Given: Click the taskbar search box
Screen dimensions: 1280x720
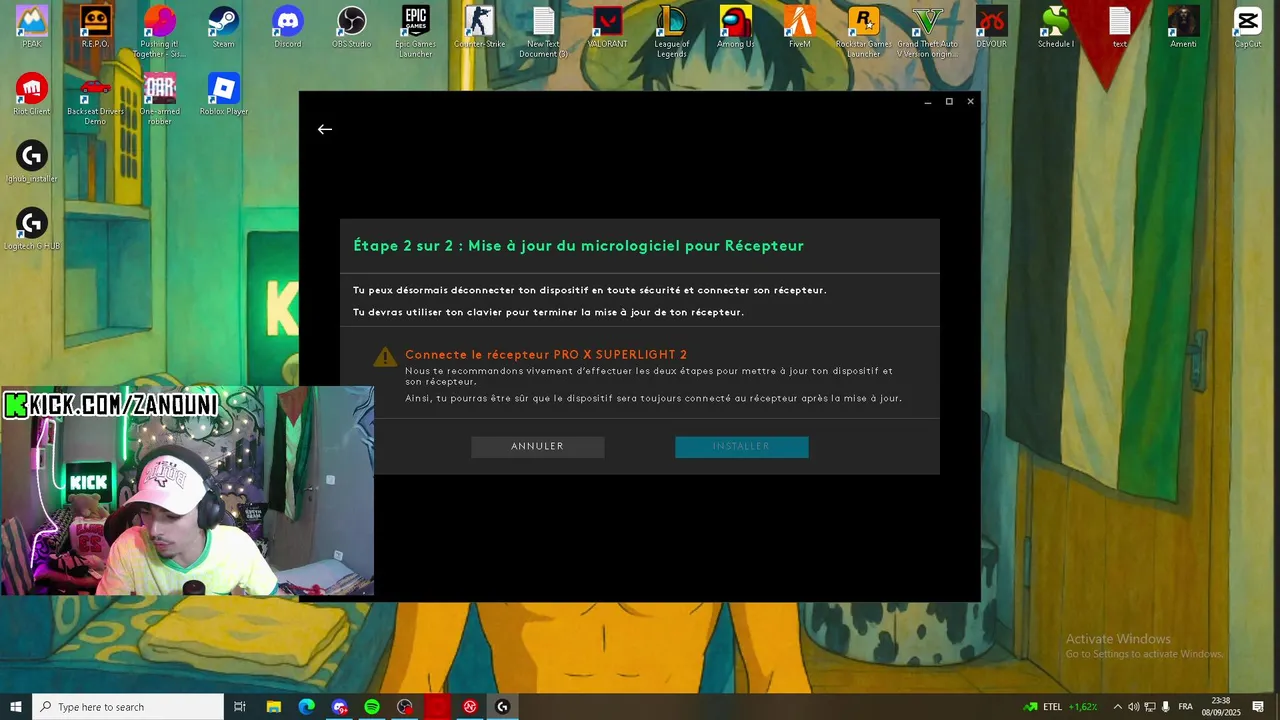Looking at the screenshot, I should pos(128,707).
